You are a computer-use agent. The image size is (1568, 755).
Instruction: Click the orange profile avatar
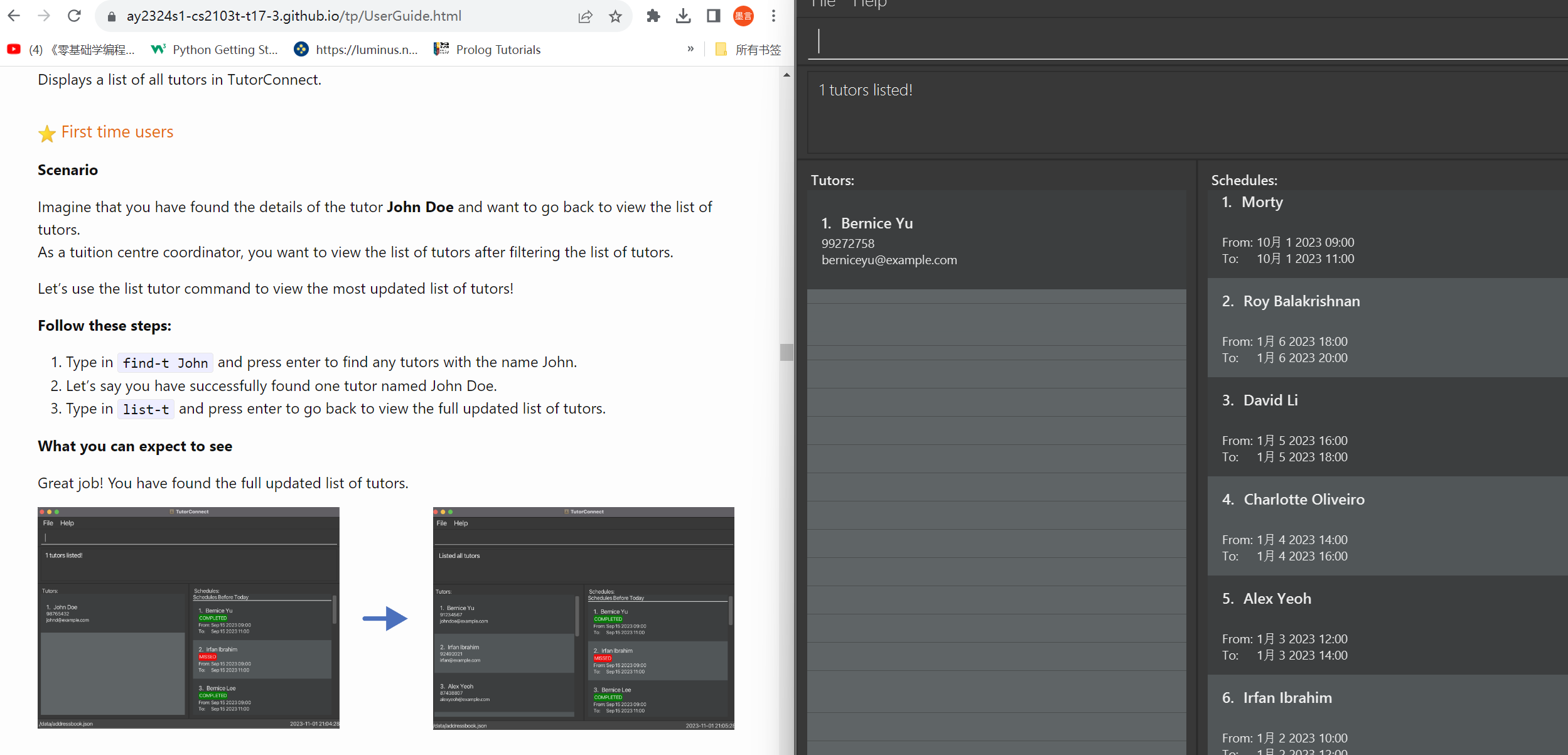coord(743,16)
